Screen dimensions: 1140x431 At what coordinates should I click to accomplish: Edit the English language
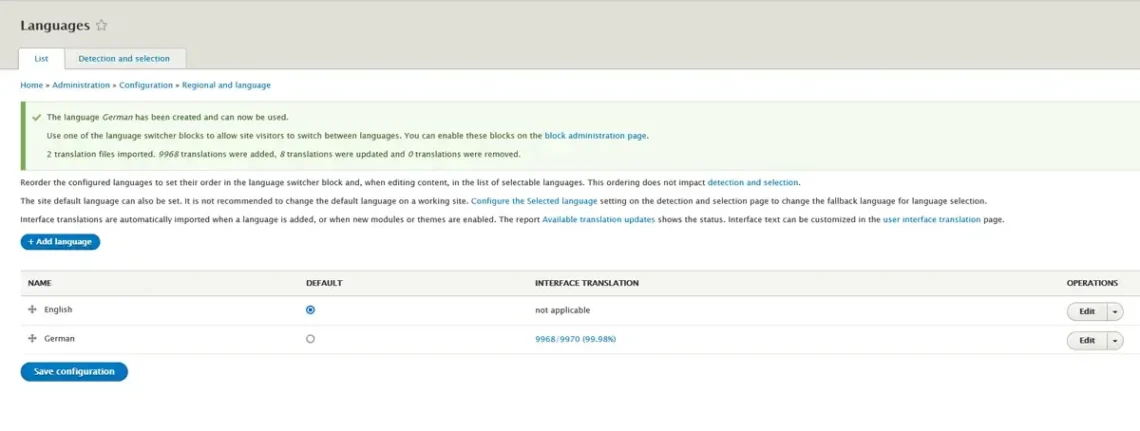click(1087, 312)
